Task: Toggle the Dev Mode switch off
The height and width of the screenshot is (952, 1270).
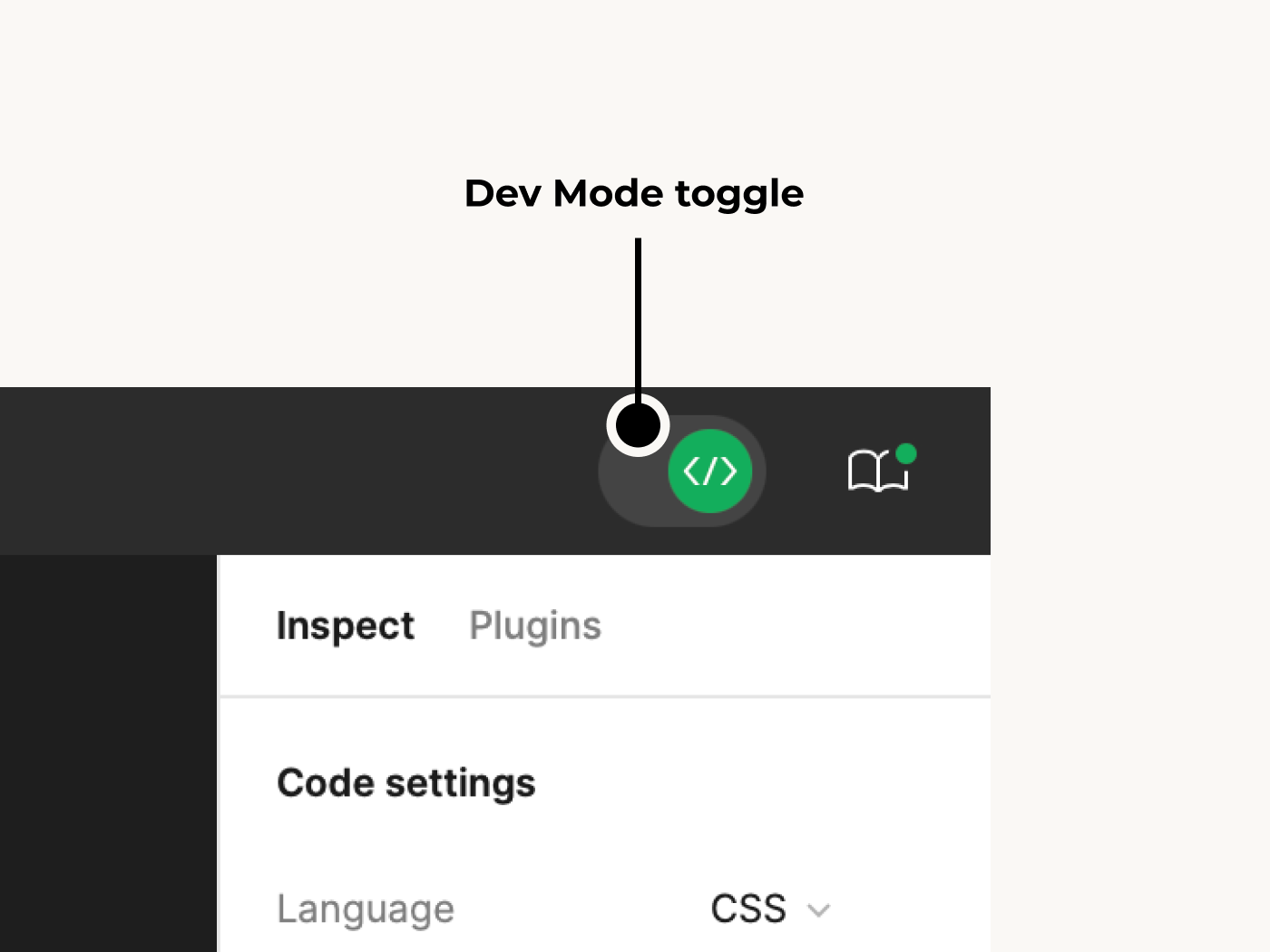Action: click(x=682, y=471)
